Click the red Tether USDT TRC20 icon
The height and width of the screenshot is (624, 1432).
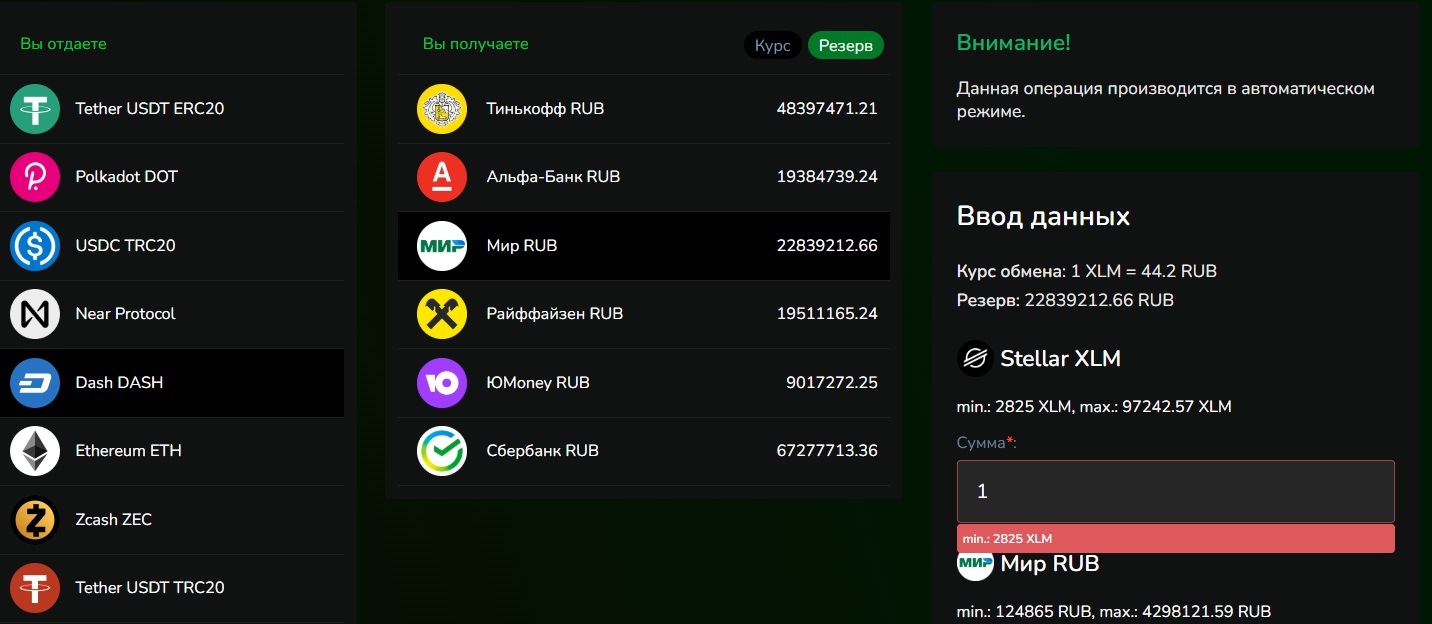[x=35, y=587]
